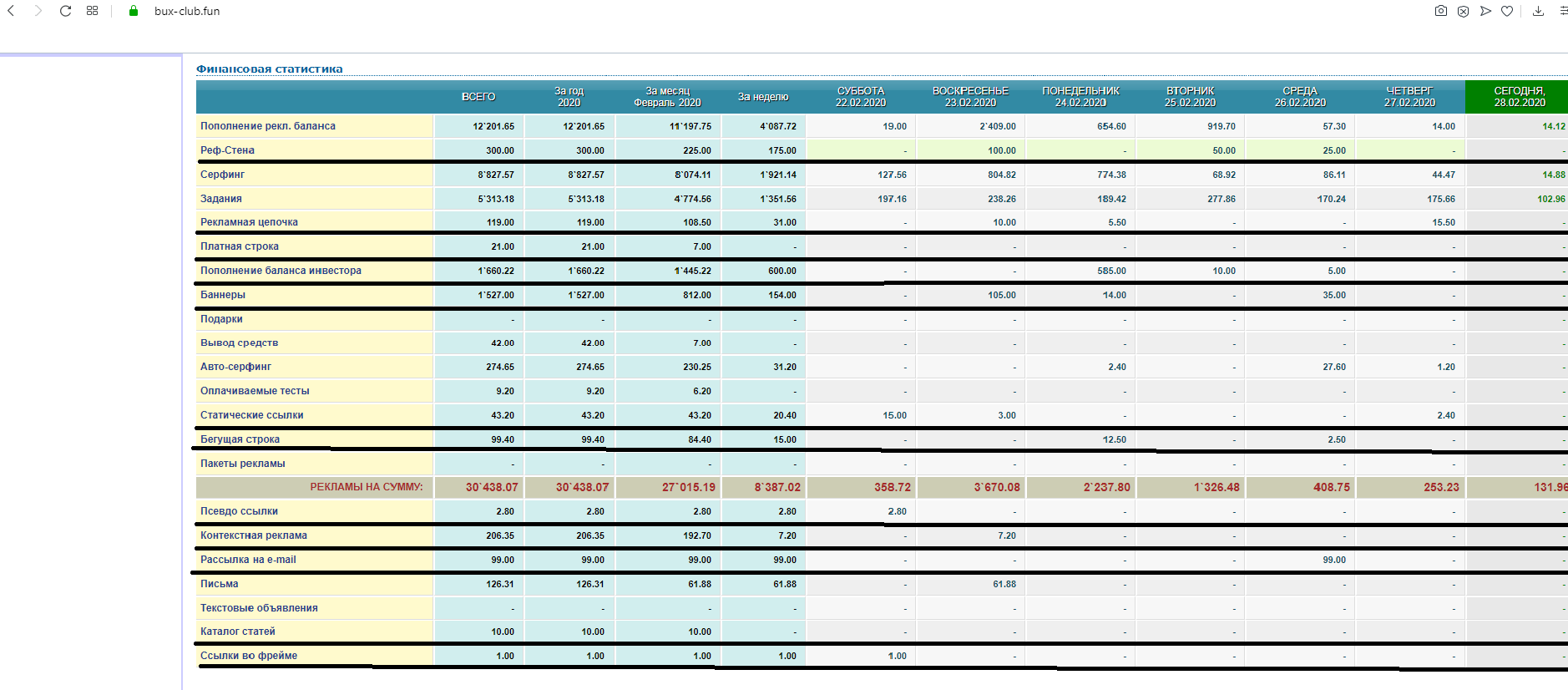Select the monthly value 11'197.75

(690, 126)
